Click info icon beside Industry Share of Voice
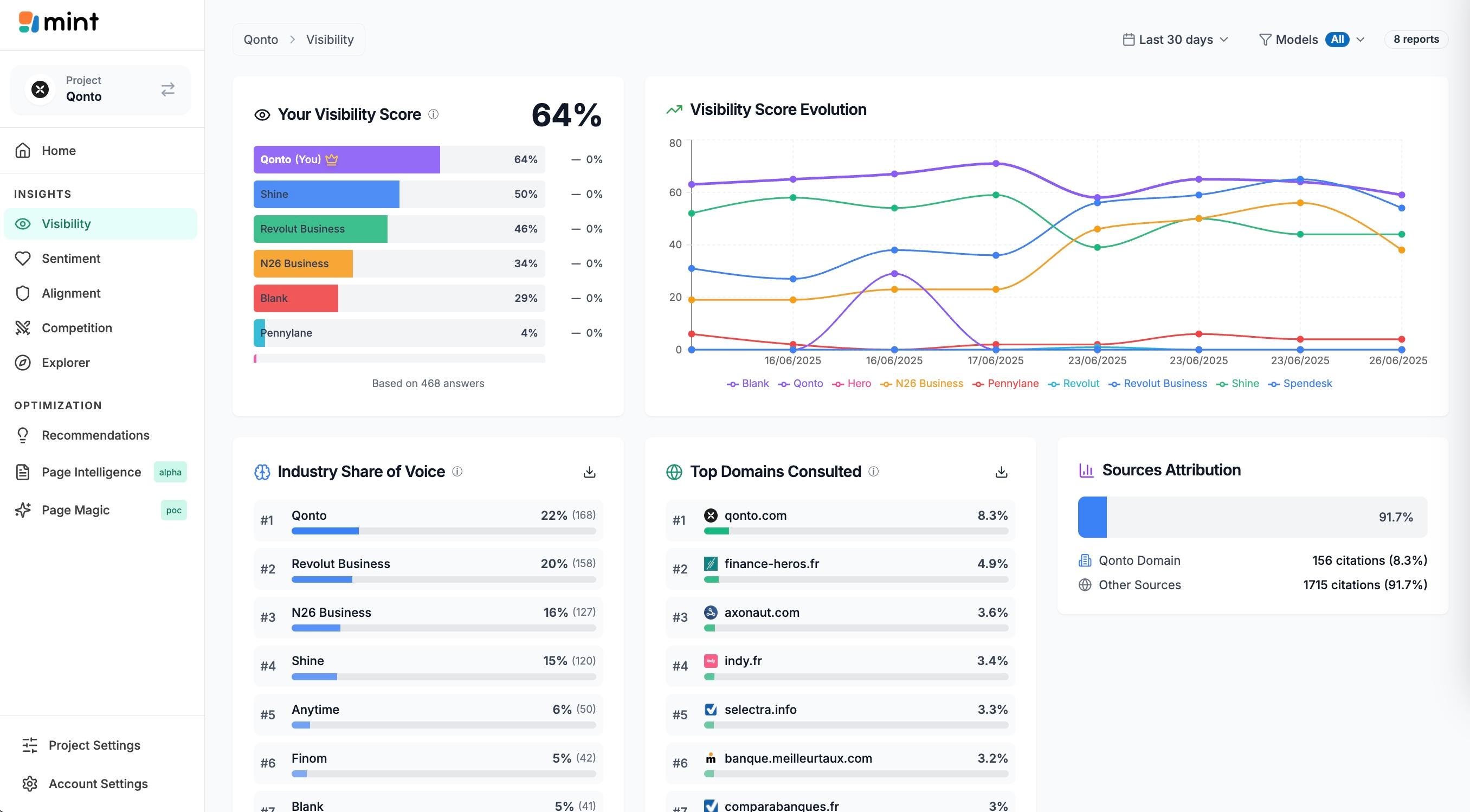The height and width of the screenshot is (812, 1470). [x=457, y=472]
